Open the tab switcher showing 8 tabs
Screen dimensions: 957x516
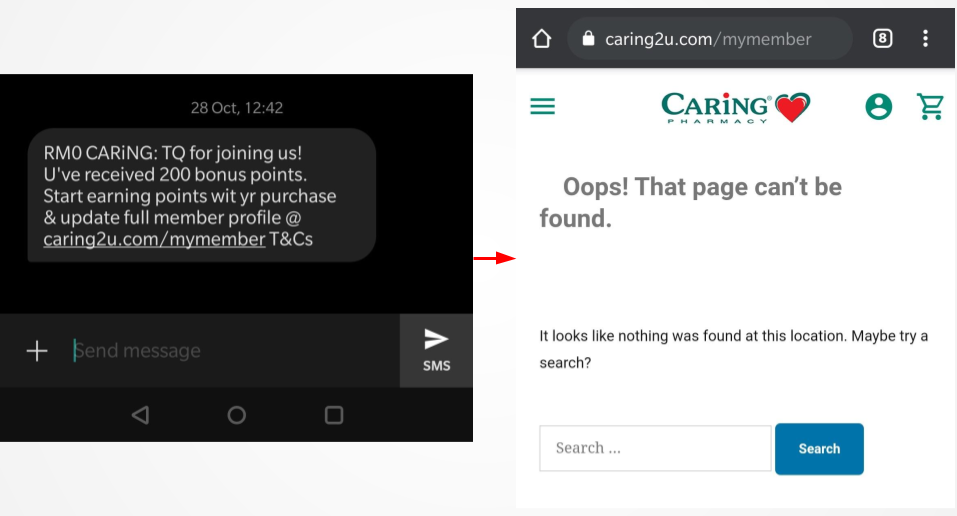pos(883,38)
